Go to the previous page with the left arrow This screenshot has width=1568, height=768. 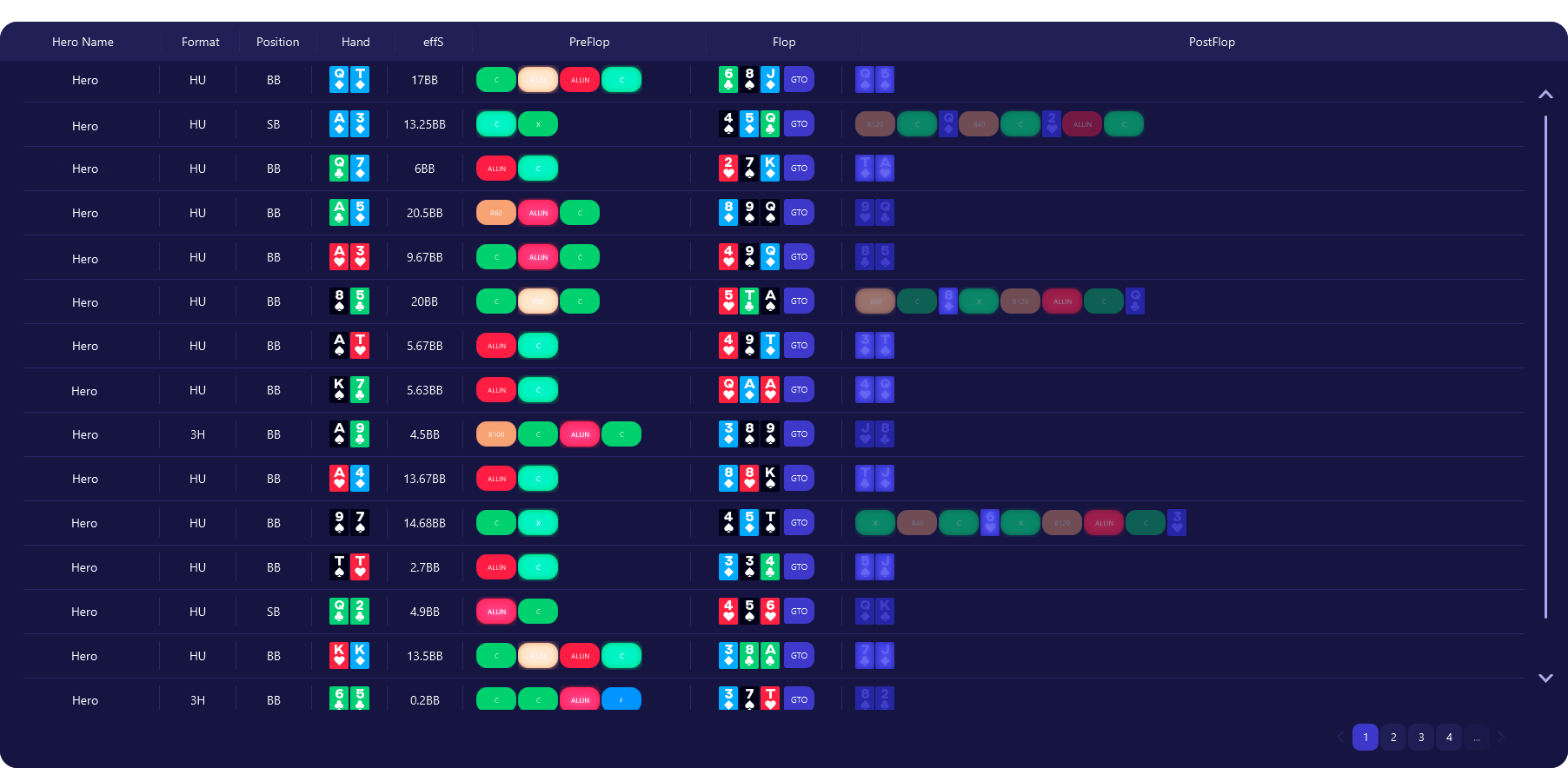(x=1340, y=737)
